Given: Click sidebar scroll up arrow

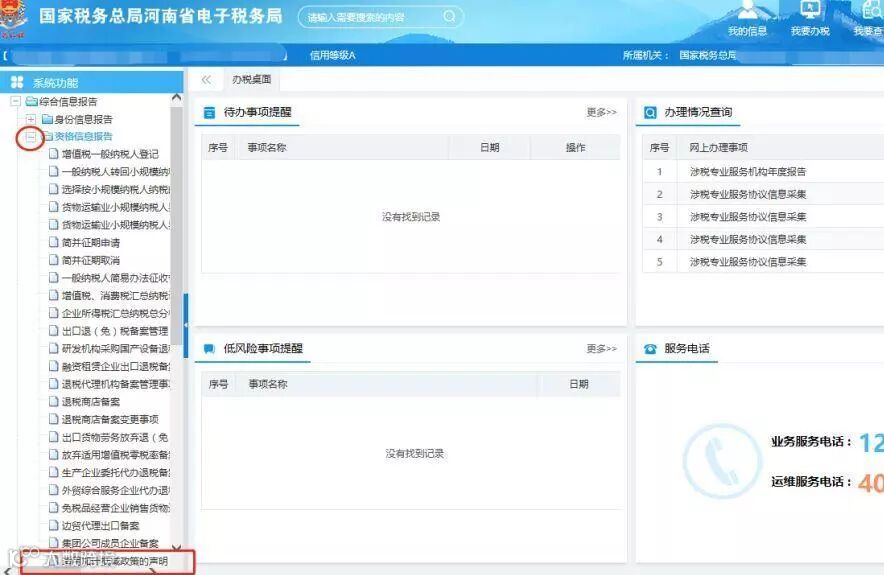Looking at the screenshot, I should 176,98.
